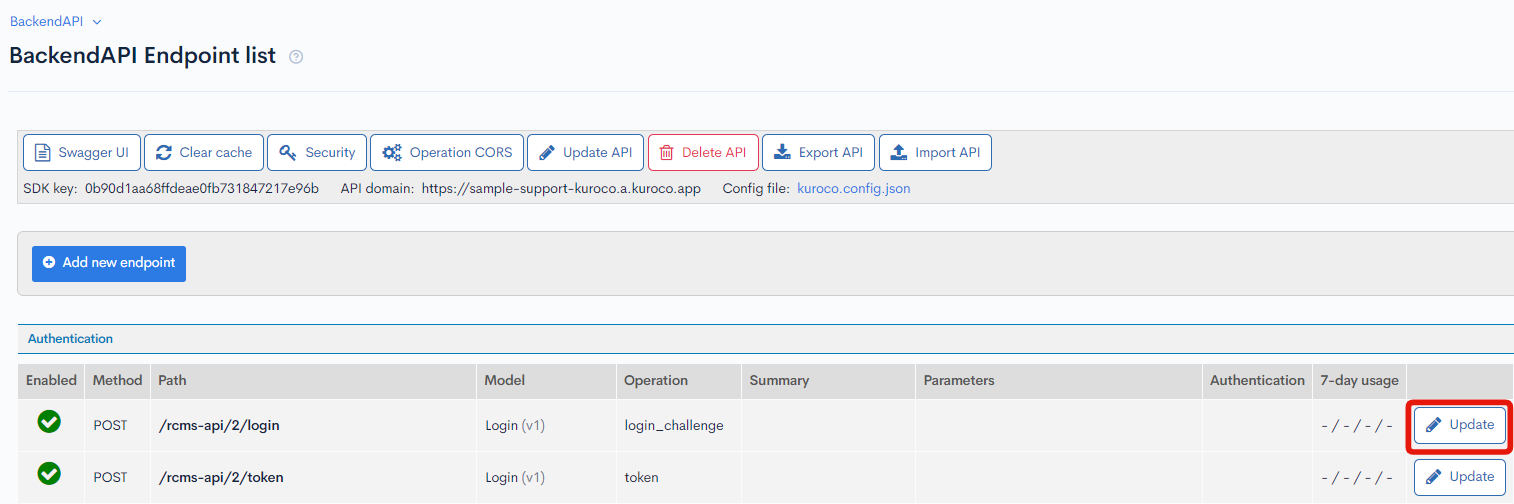Click the Authentication column header
This screenshot has width=1514, height=504.
(1257, 380)
